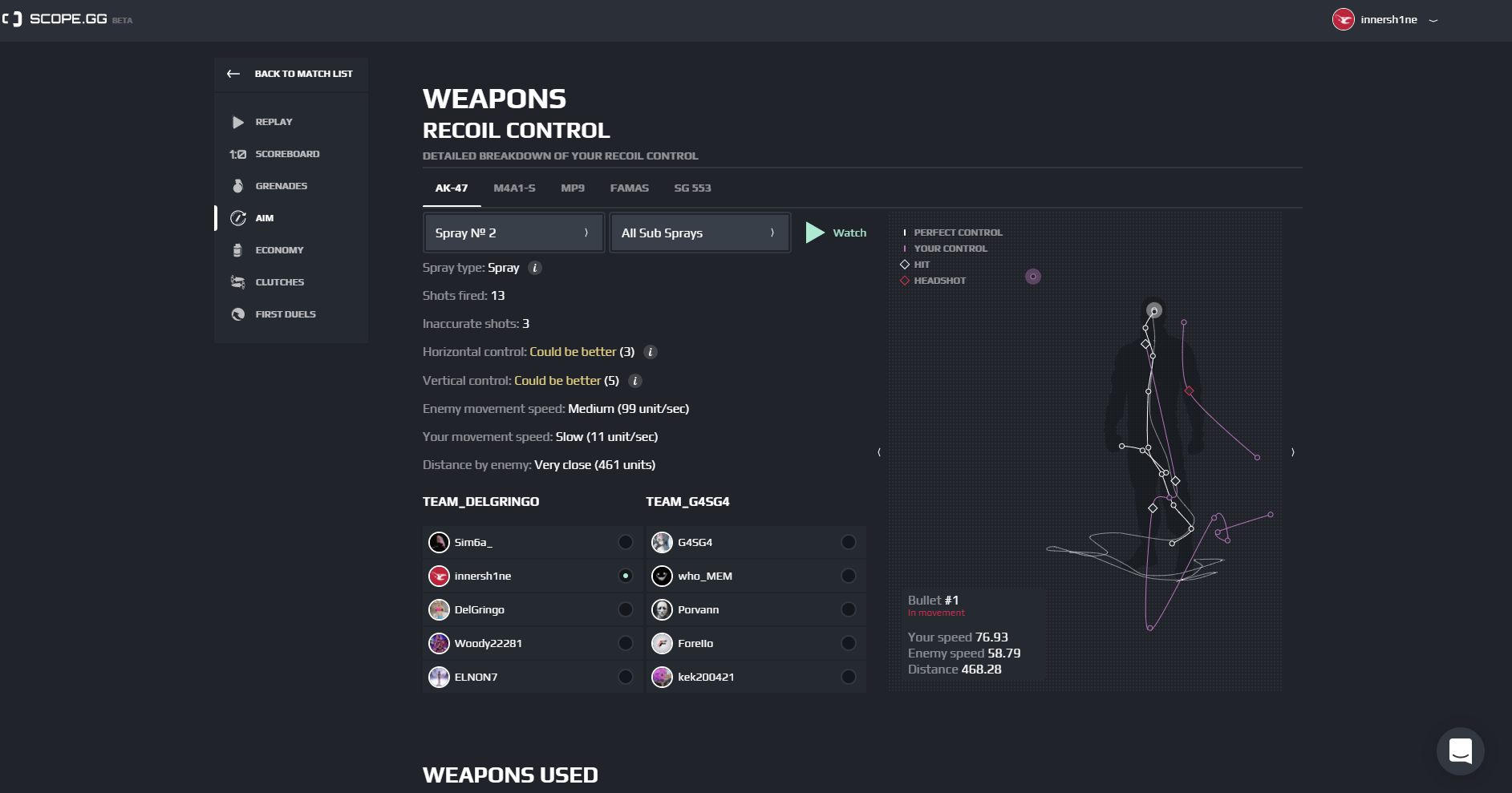
Task: Open the chat widget bubble
Action: click(x=1460, y=751)
